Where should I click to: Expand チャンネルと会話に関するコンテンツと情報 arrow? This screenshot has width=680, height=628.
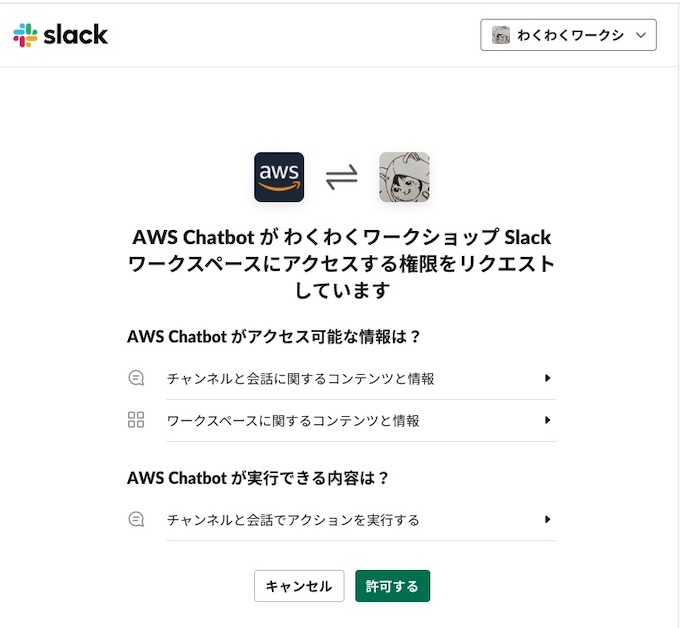[x=548, y=379]
